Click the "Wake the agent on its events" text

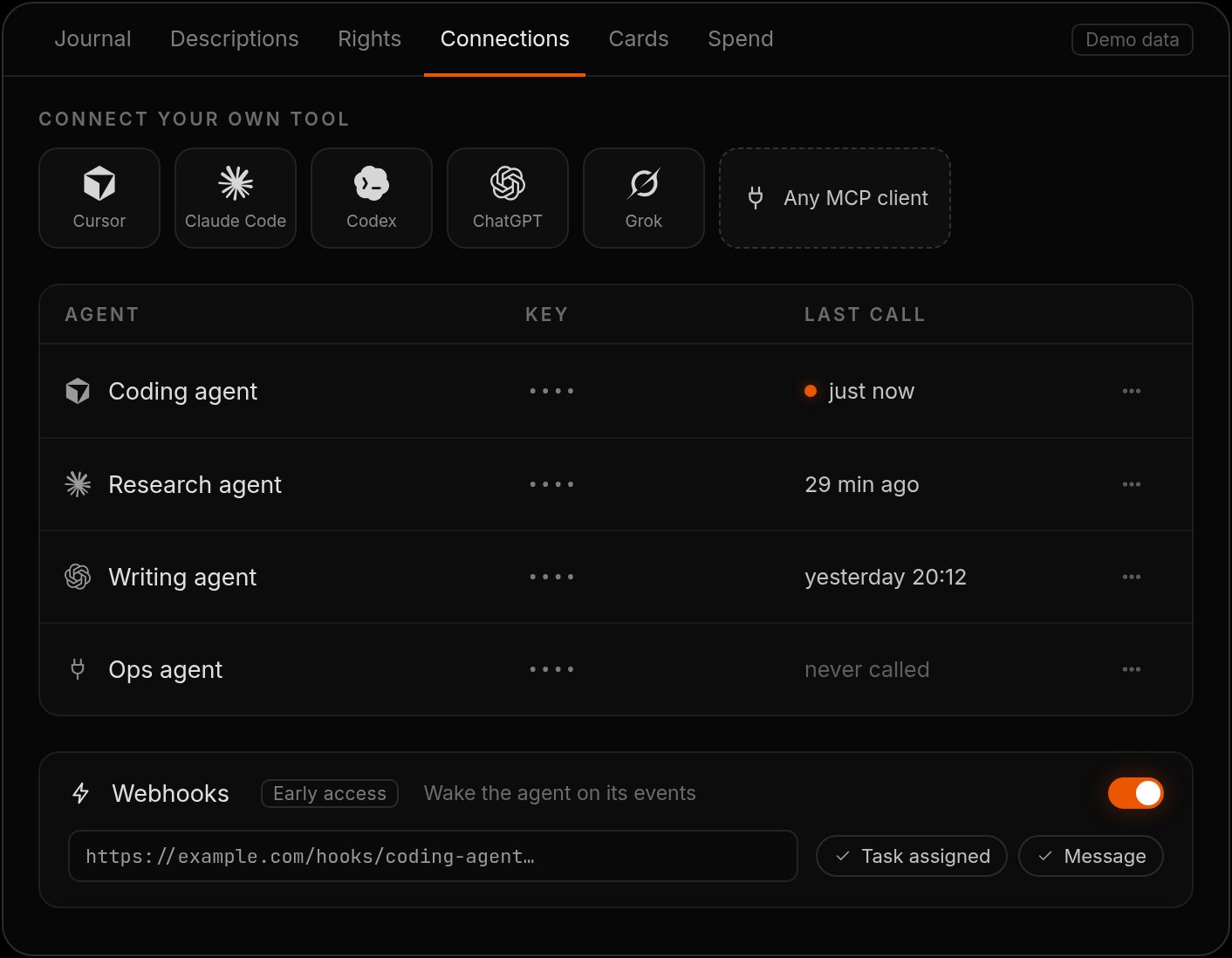[560, 793]
